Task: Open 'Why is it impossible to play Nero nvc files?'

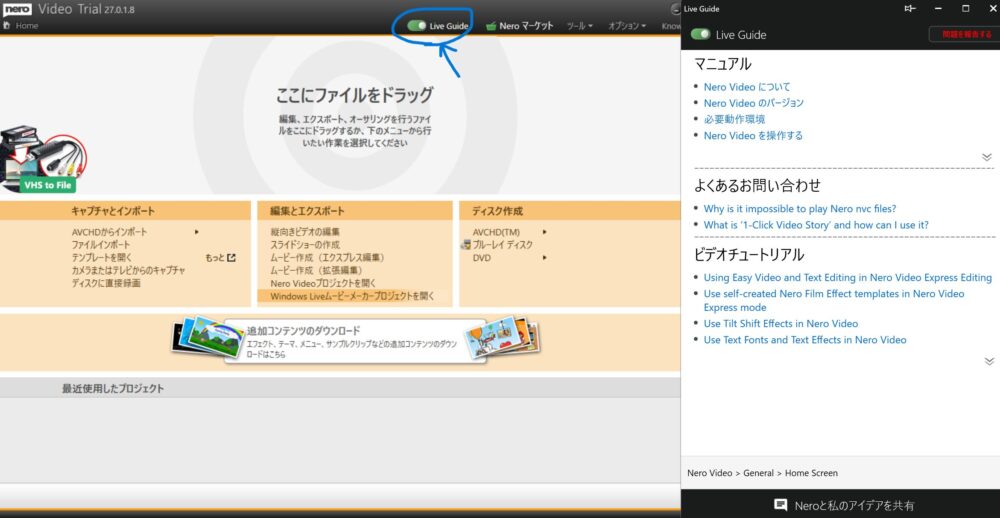Action: tap(800, 209)
